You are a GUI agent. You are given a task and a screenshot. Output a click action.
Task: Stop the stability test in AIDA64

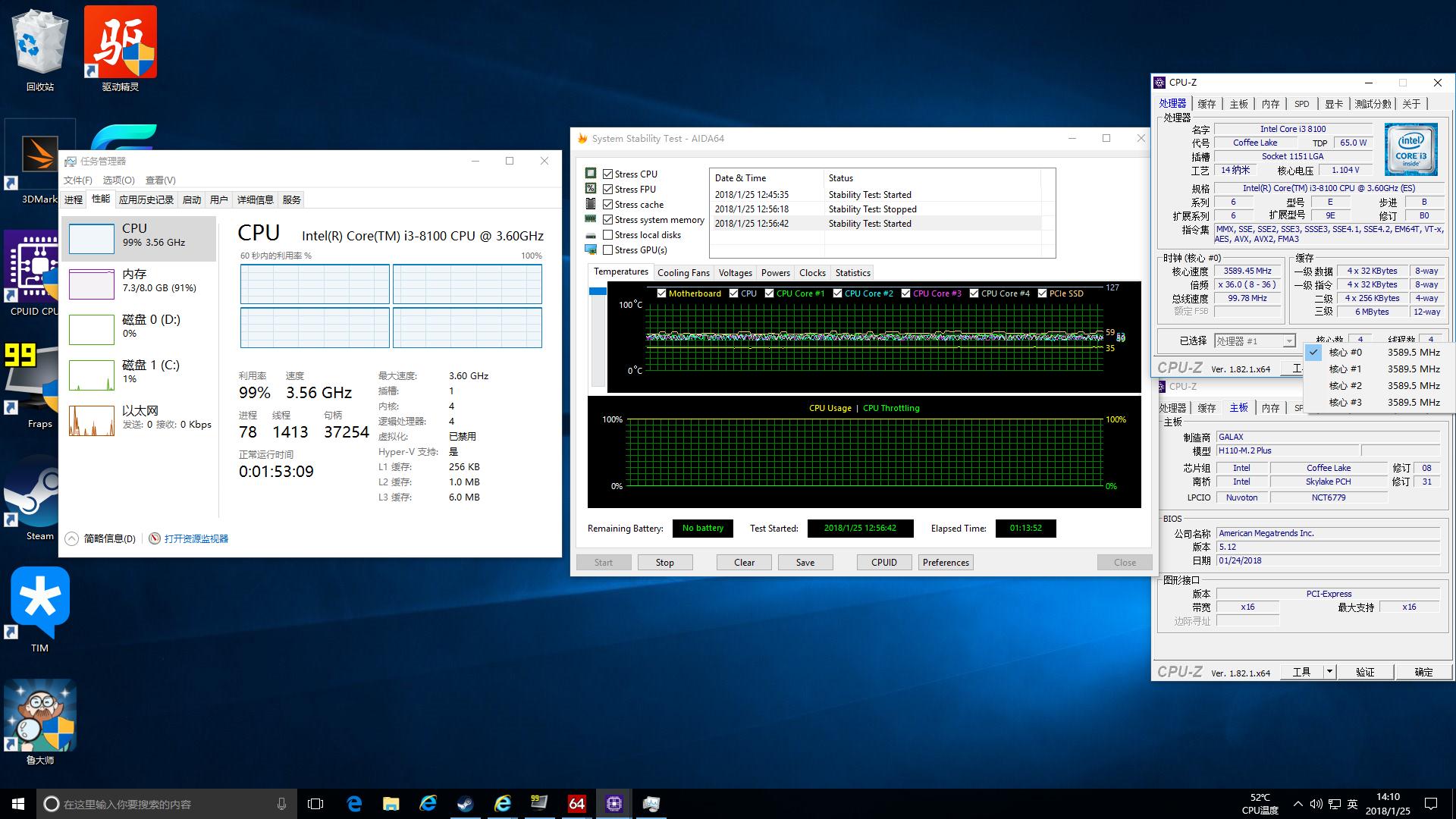(665, 562)
